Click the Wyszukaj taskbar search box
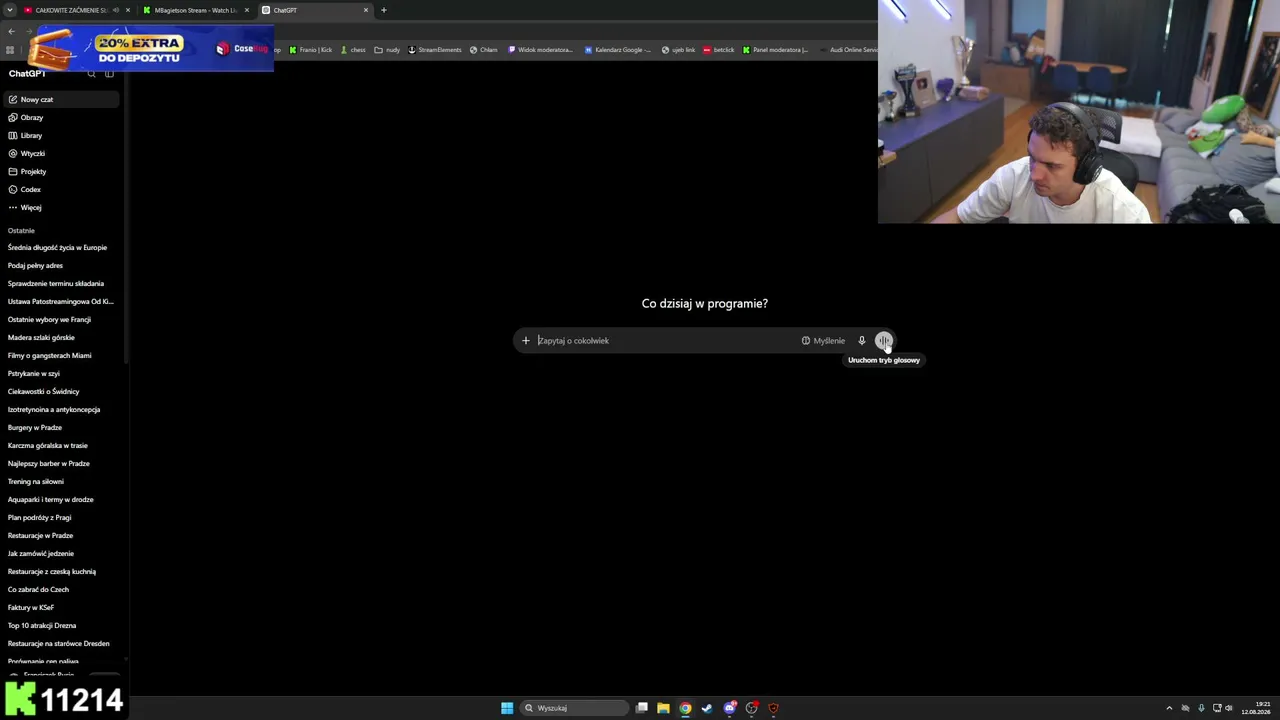The image size is (1280, 720). [x=574, y=708]
